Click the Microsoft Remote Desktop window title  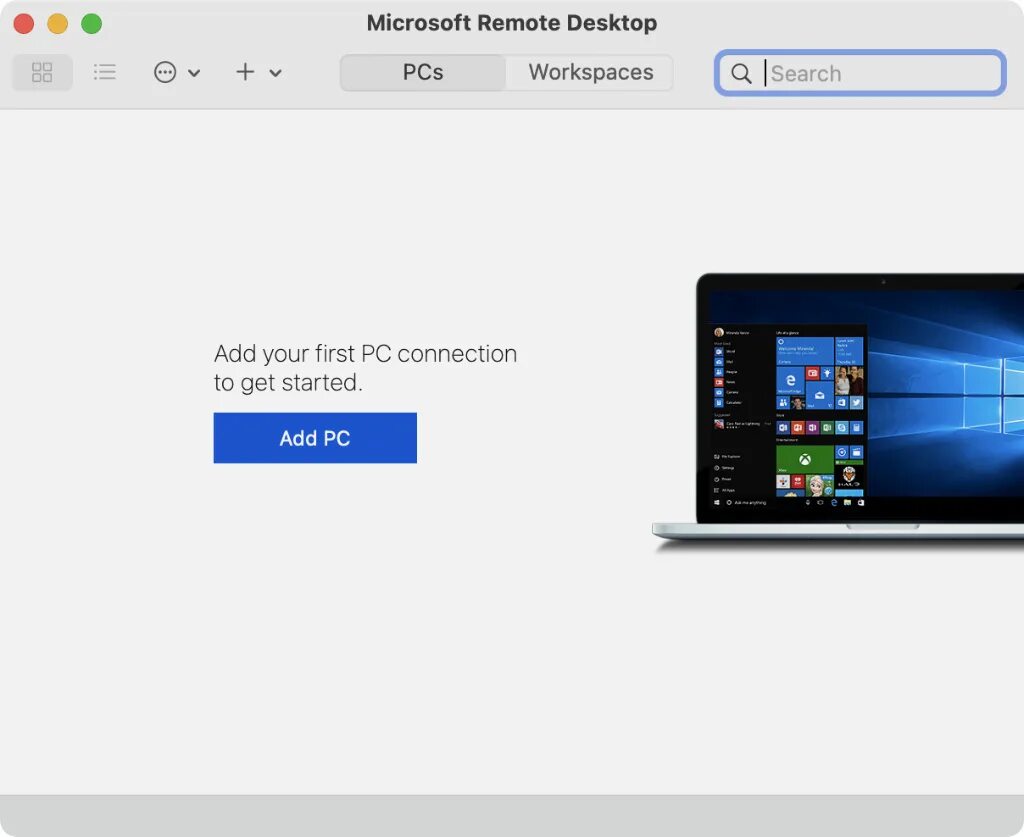512,23
